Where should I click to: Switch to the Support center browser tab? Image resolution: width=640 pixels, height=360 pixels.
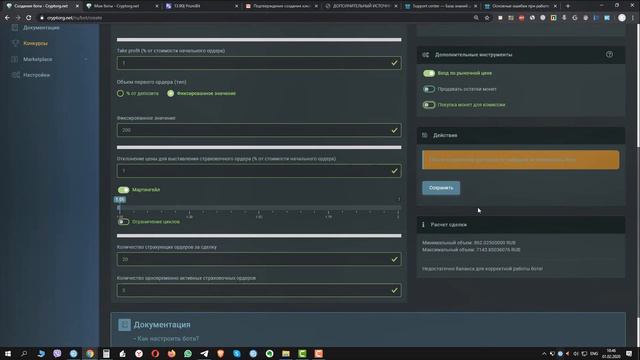point(440,6)
